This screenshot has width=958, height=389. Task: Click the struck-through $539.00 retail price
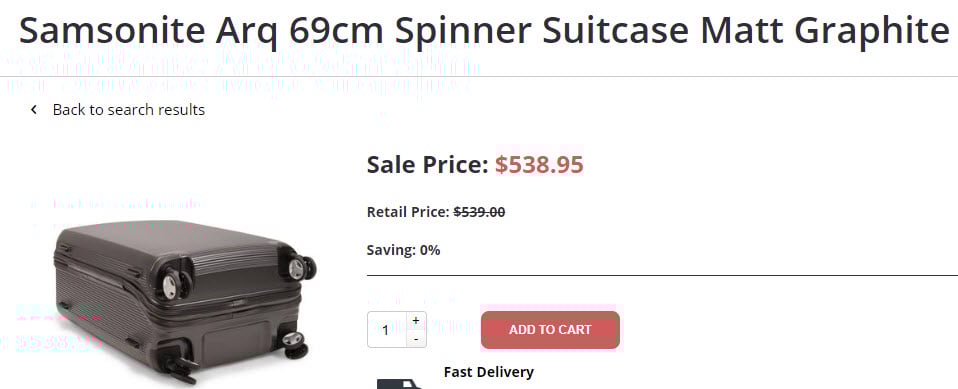point(479,212)
